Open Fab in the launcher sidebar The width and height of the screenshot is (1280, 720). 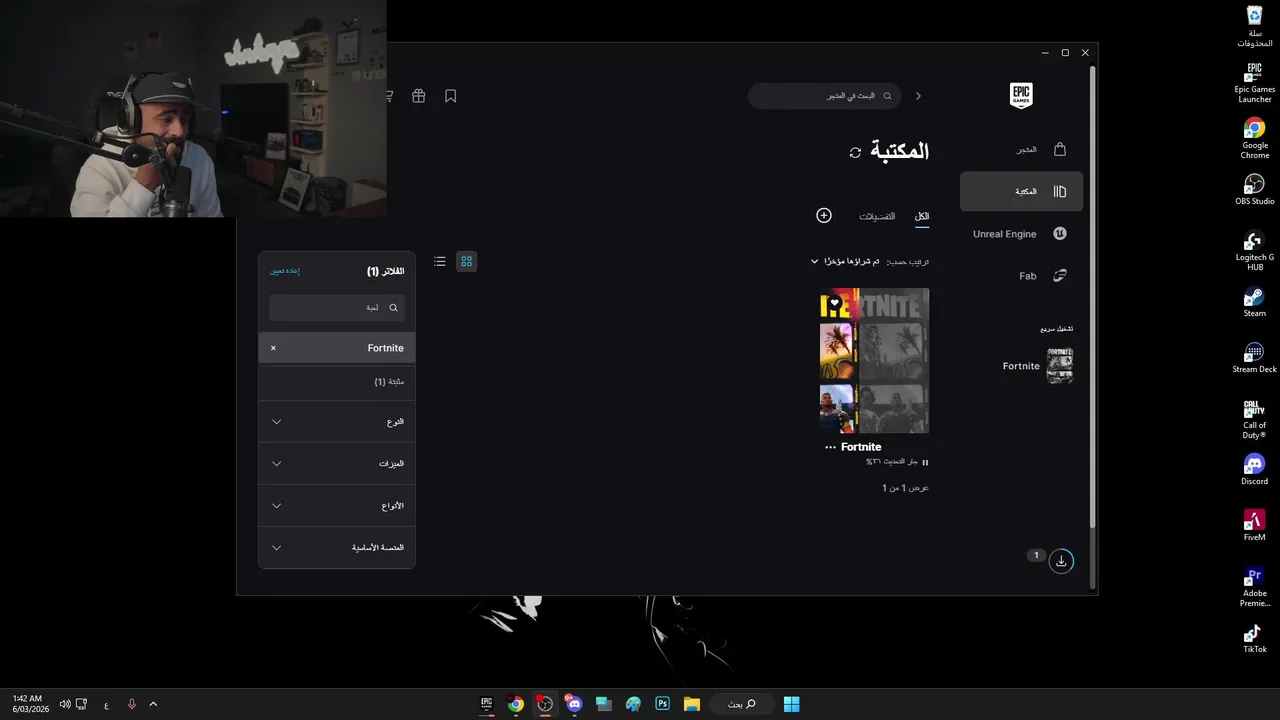pyautogui.click(x=1021, y=276)
